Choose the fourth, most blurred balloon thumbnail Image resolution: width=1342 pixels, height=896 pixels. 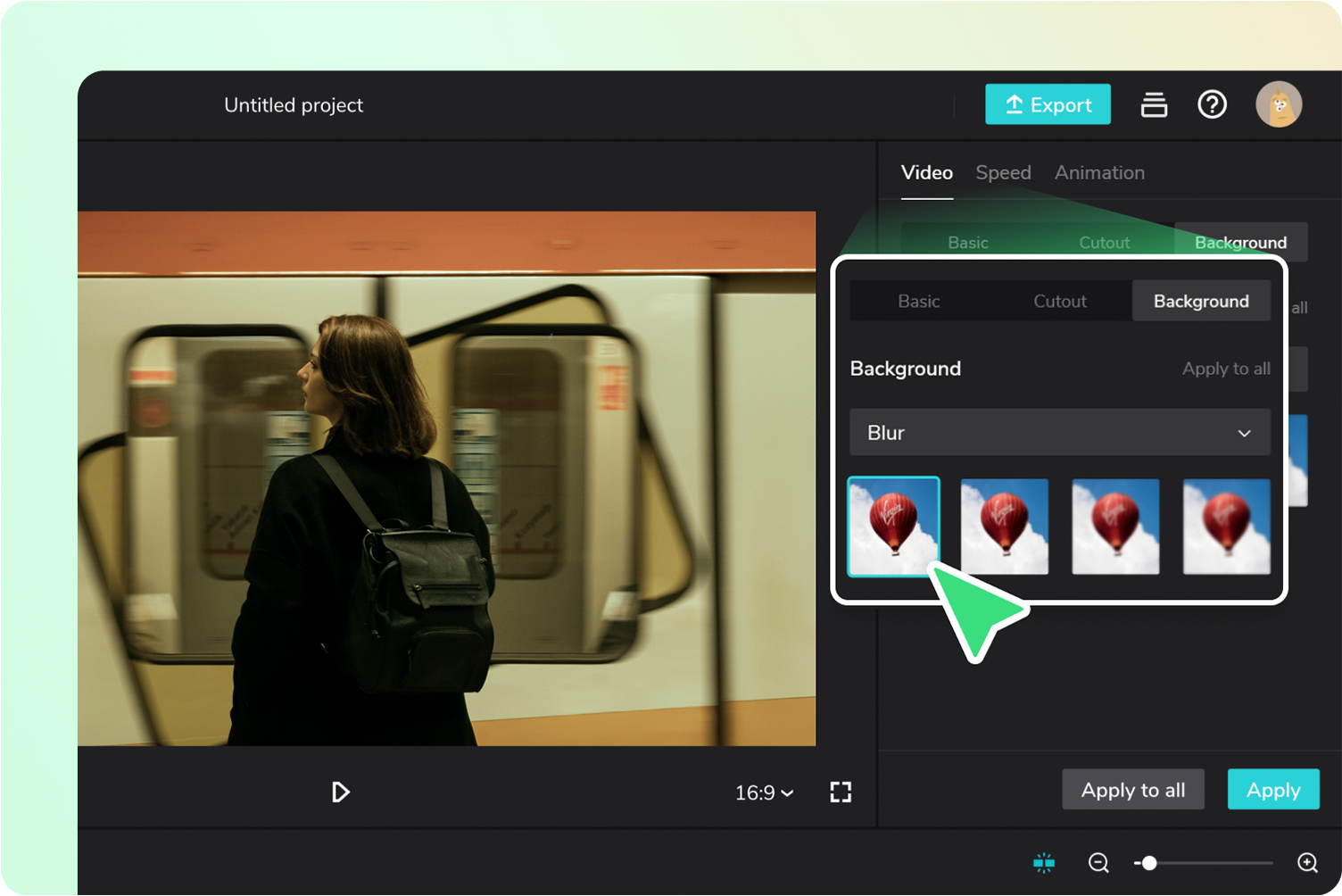tap(1227, 527)
